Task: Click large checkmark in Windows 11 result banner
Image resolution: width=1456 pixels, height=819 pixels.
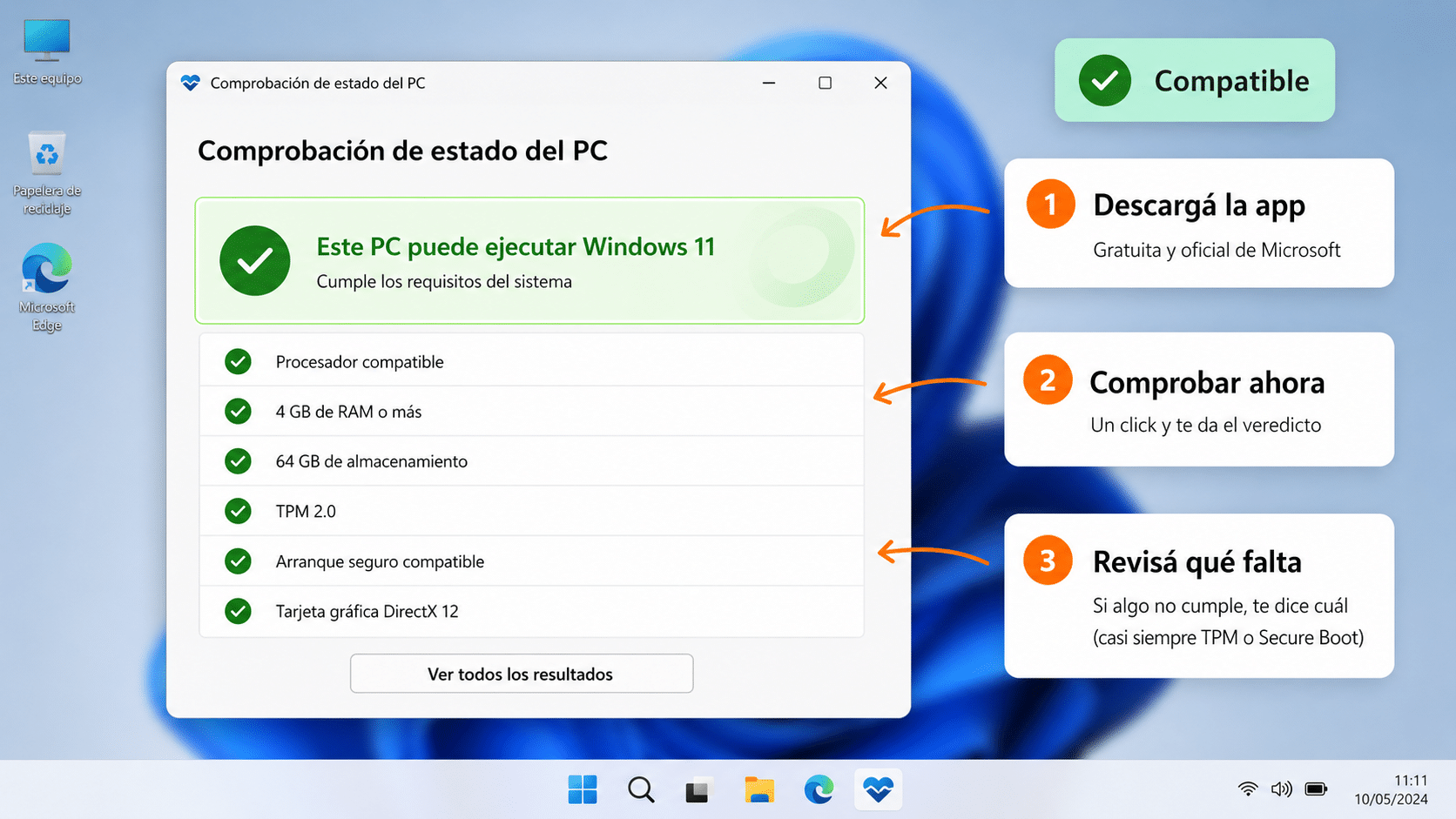Action: click(x=255, y=260)
